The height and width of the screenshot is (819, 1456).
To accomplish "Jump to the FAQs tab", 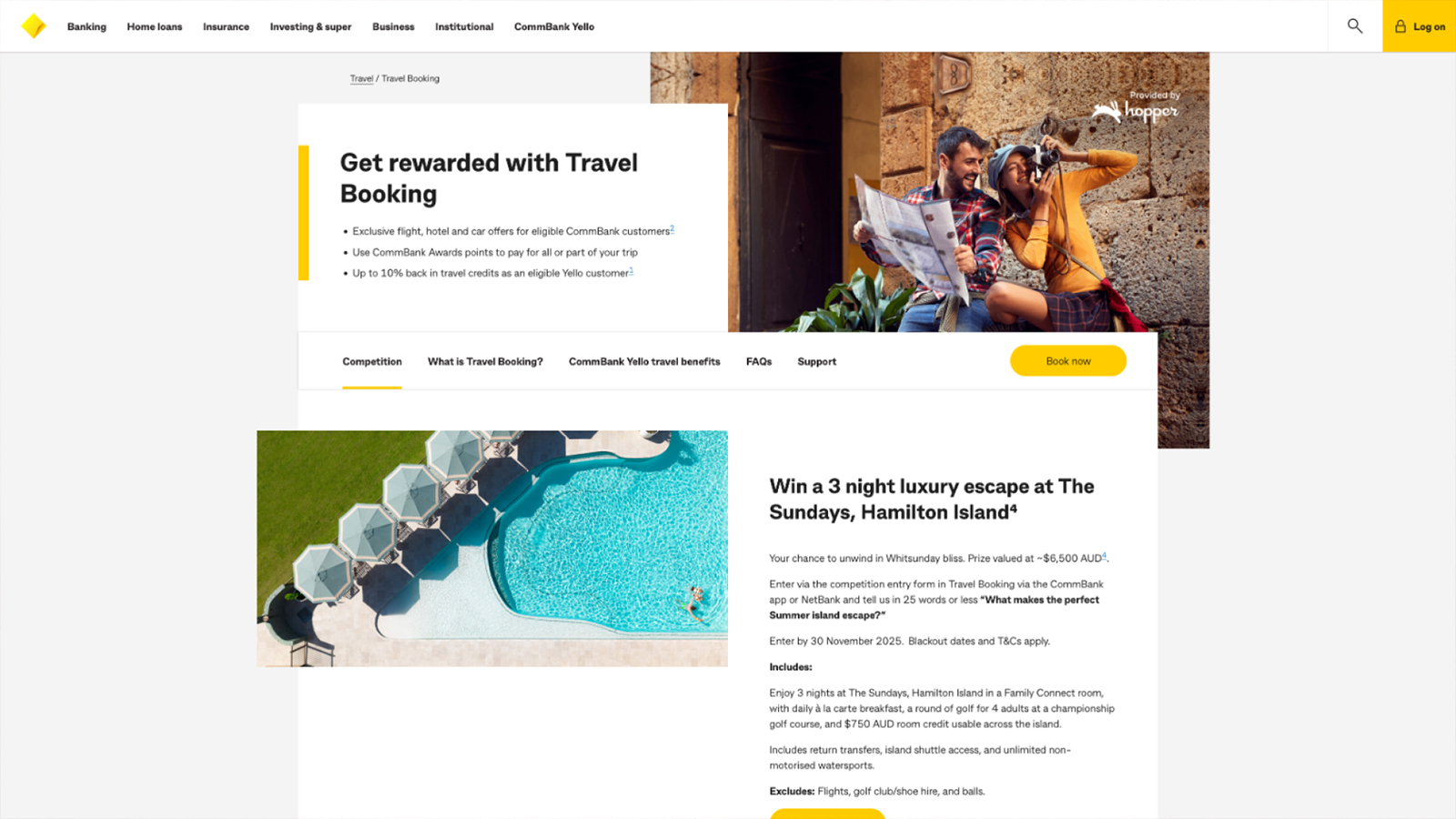I will pyautogui.click(x=759, y=361).
